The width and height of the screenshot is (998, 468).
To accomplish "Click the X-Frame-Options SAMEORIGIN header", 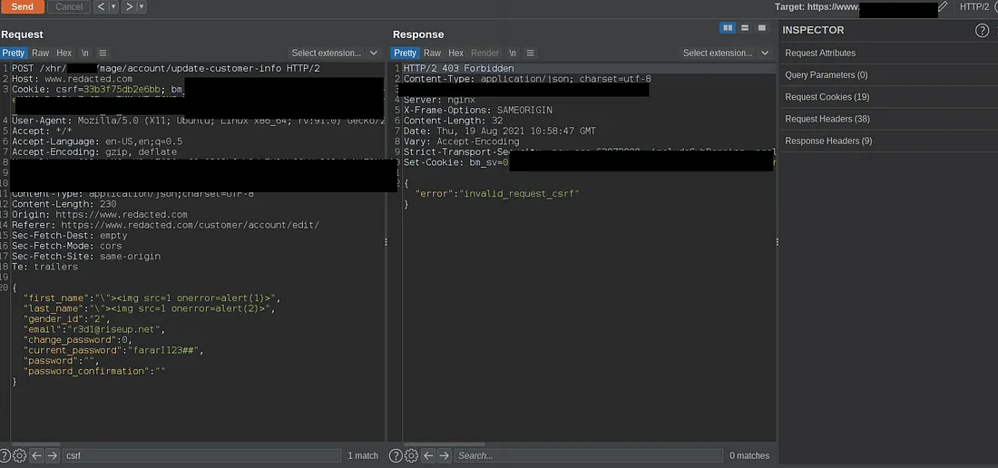I will [478, 110].
